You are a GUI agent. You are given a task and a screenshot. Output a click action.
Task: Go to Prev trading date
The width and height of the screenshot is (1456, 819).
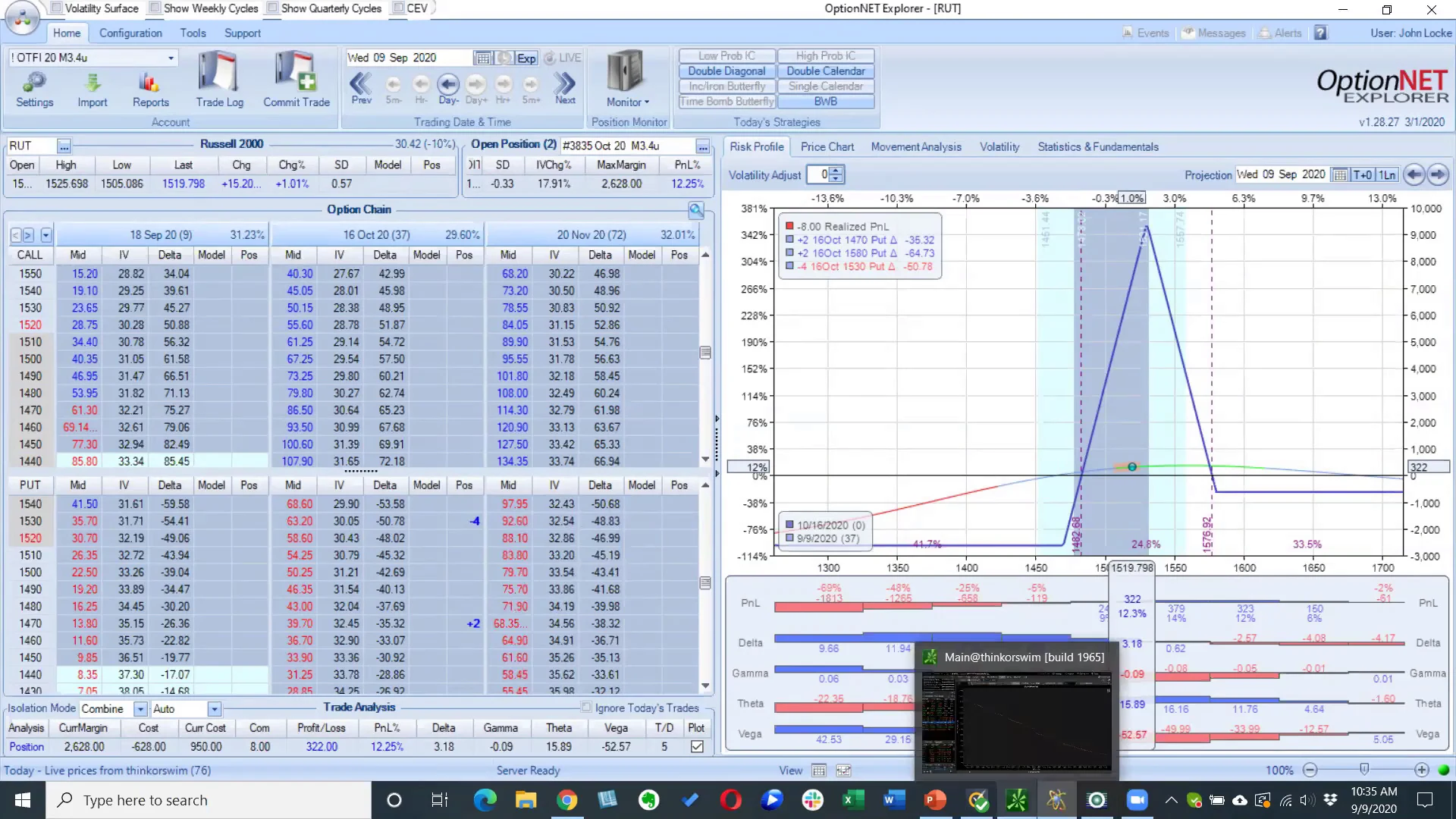point(361,88)
